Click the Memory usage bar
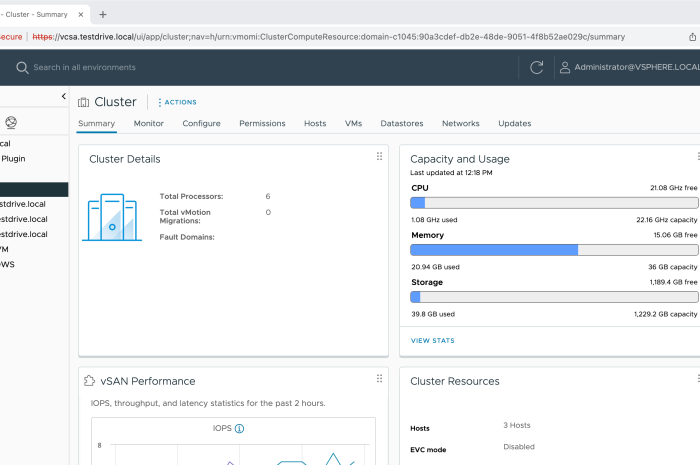This screenshot has height=465, width=700. point(554,250)
